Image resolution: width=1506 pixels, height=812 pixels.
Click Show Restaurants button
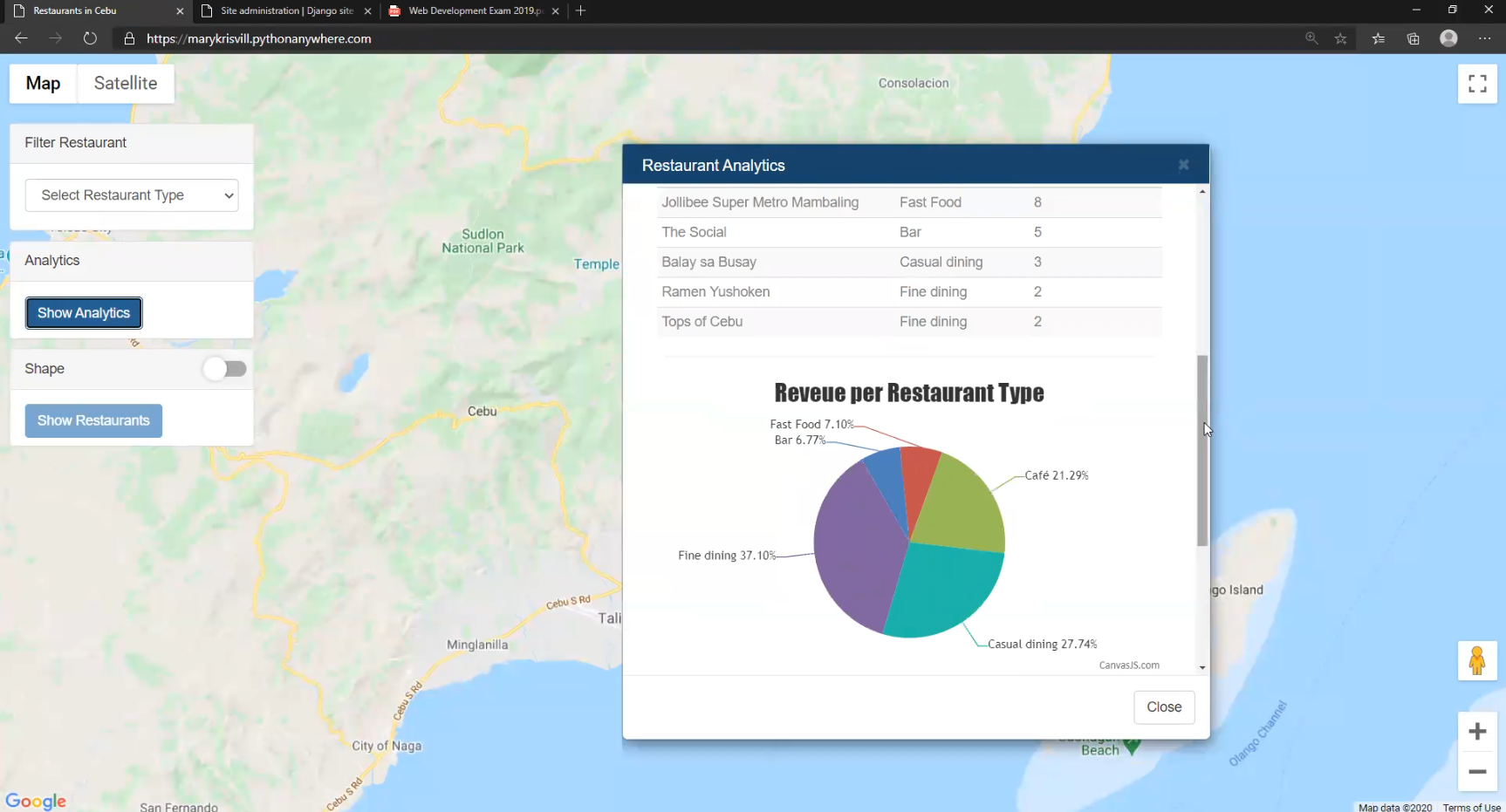(x=93, y=420)
